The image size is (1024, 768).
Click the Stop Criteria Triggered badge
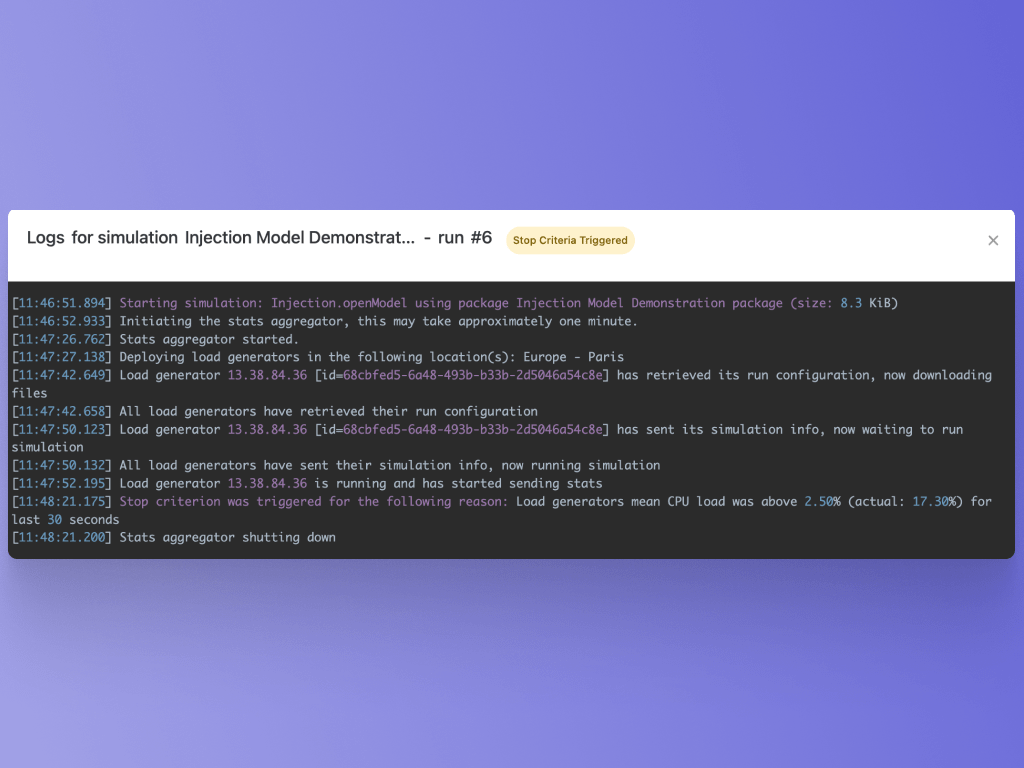click(570, 240)
